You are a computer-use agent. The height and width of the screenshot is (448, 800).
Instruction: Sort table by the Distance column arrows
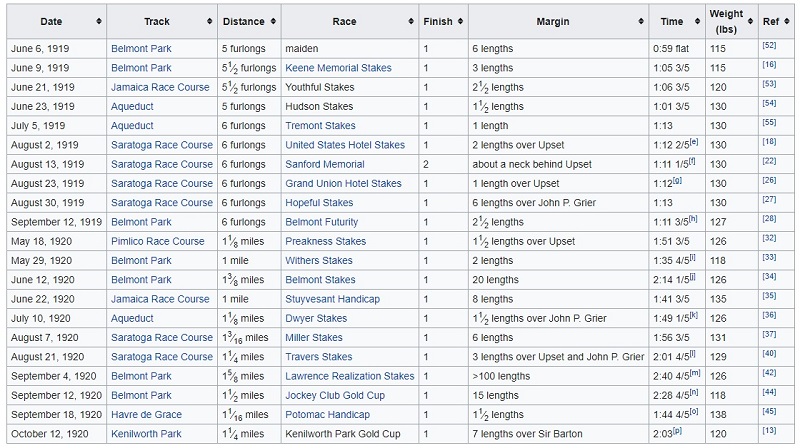273,21
